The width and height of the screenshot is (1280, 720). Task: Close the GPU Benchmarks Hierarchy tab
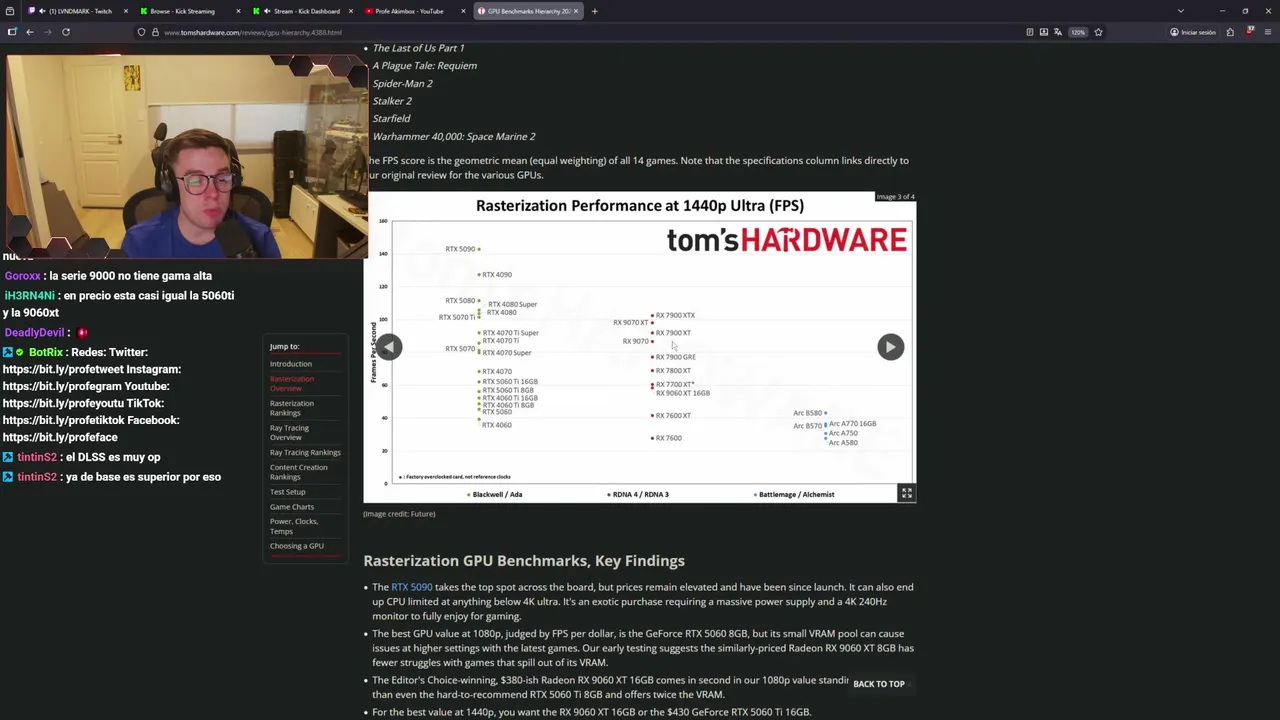(576, 11)
